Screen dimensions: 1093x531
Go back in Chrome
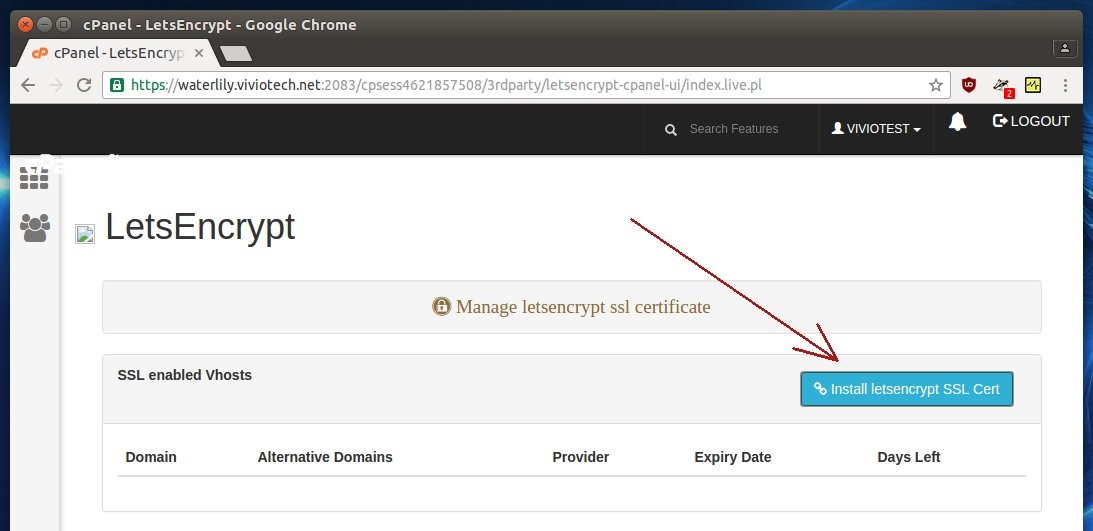click(28, 85)
